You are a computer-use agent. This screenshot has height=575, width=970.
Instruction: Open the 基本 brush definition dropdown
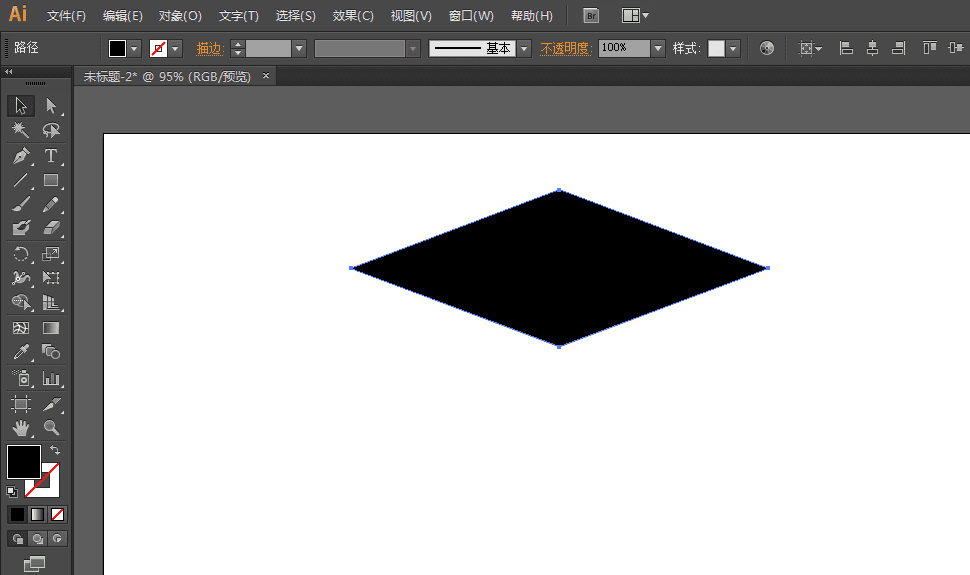[523, 48]
